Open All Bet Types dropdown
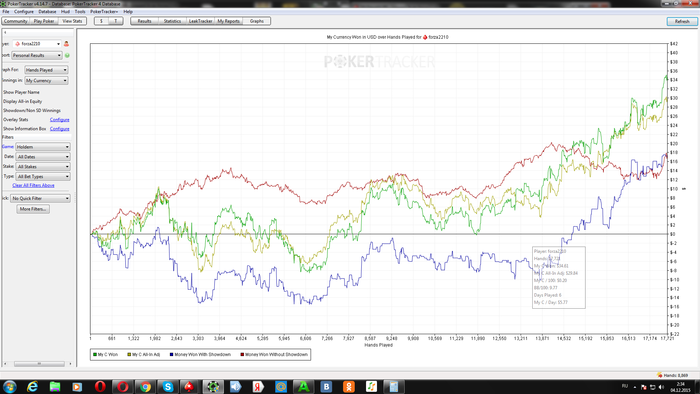The image size is (700, 394). 43,177
